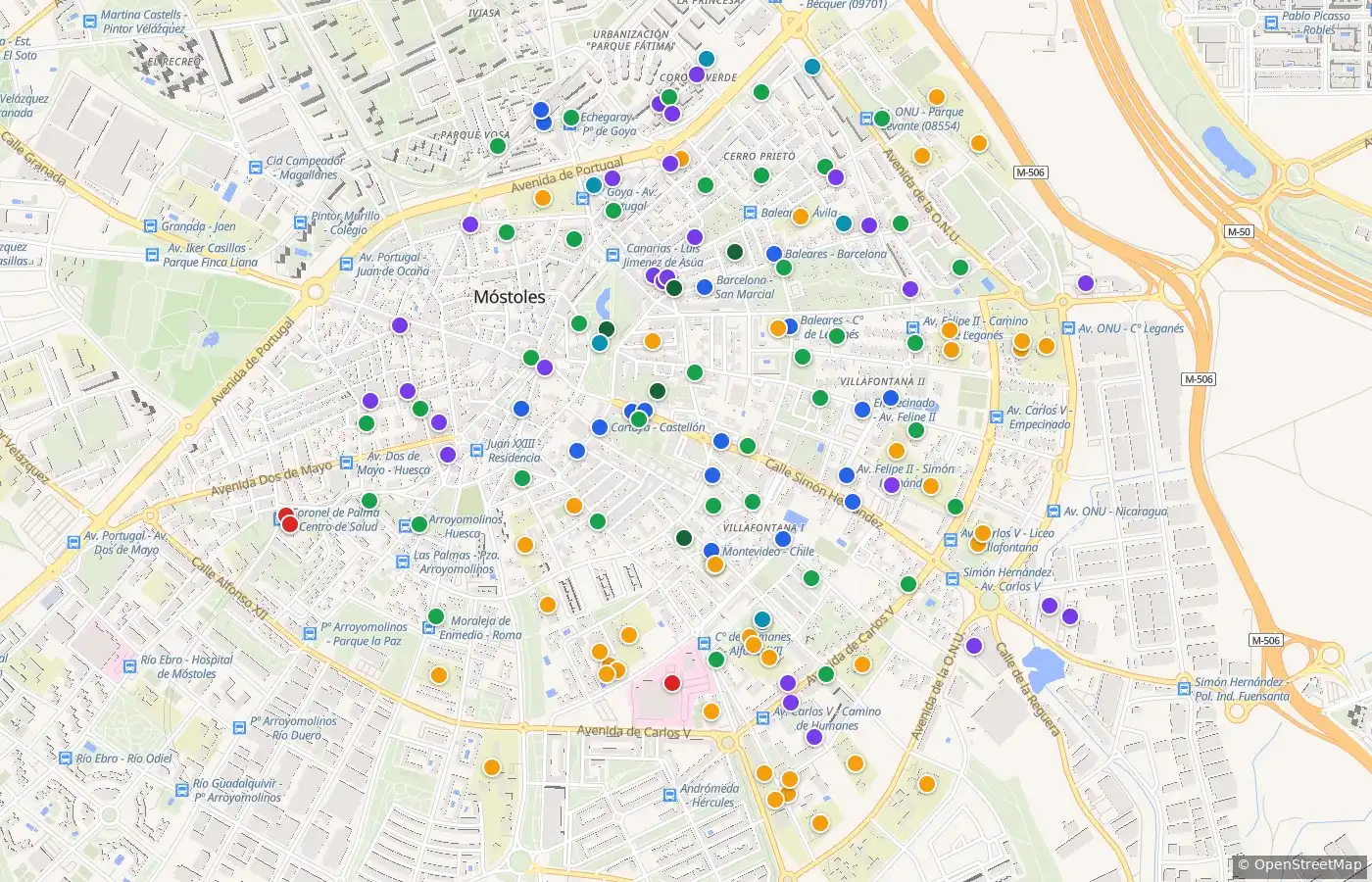The width and height of the screenshot is (1372, 882).
Task: Click the red marker inside the pink hospital block
Action: (x=672, y=683)
